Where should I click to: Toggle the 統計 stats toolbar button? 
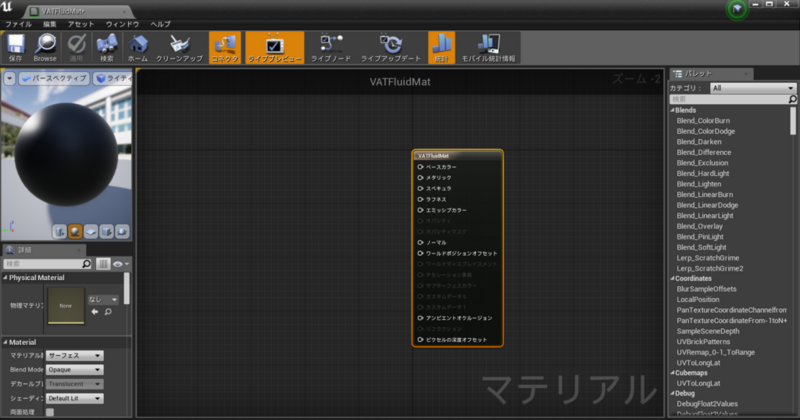coord(441,47)
